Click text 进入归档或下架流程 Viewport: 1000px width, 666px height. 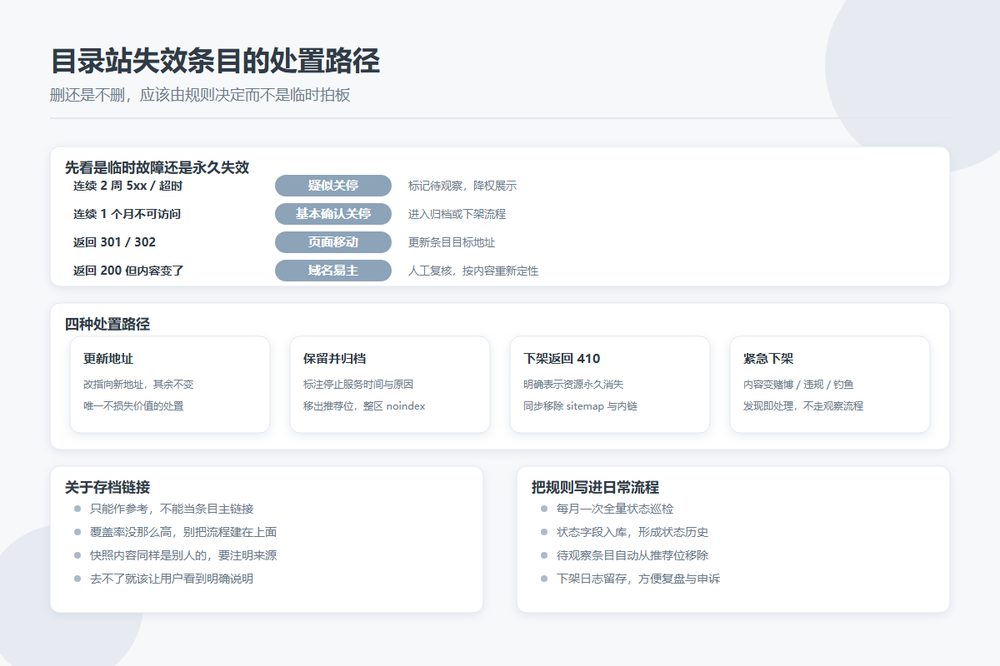coord(457,214)
